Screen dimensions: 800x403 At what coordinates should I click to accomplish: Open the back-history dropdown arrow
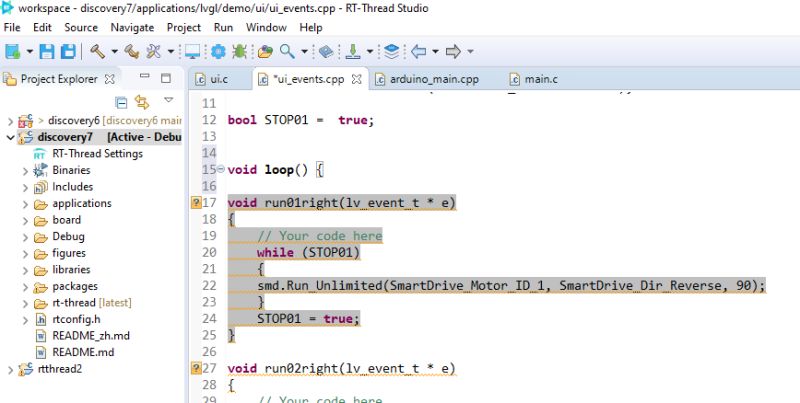(x=435, y=52)
